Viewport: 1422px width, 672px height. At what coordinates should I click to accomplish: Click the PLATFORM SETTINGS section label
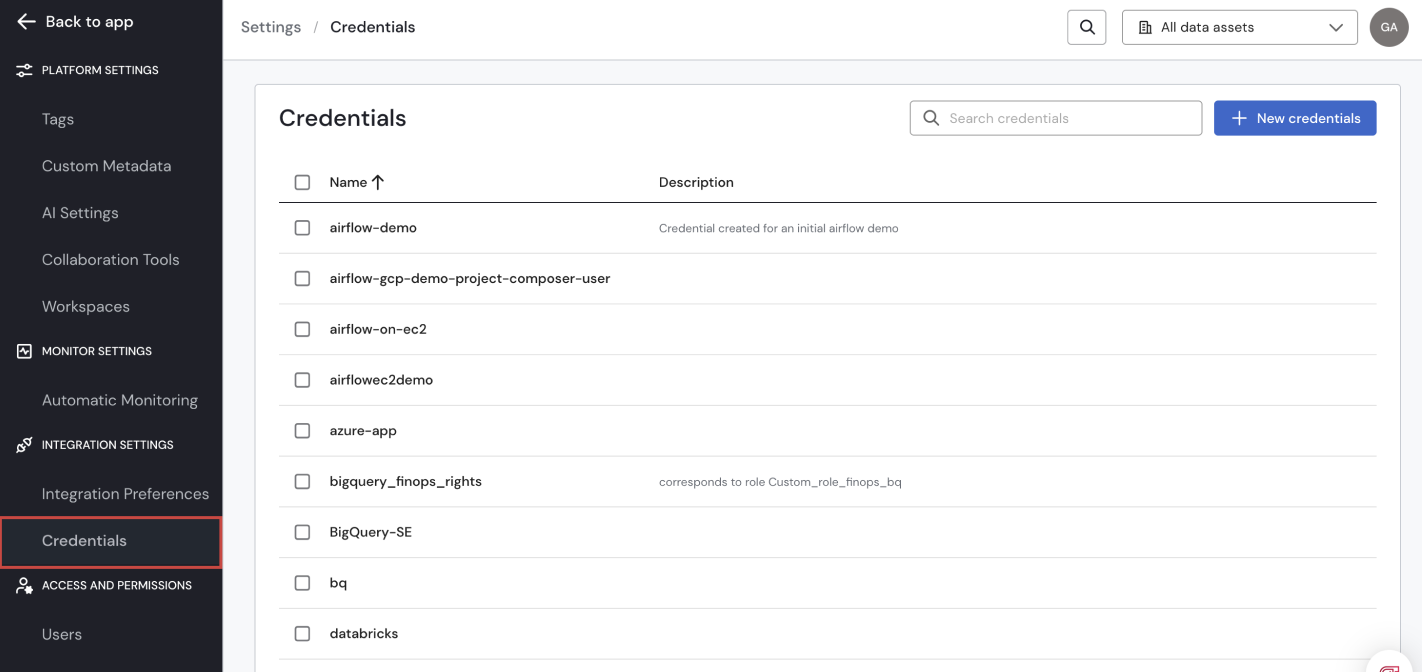[100, 71]
